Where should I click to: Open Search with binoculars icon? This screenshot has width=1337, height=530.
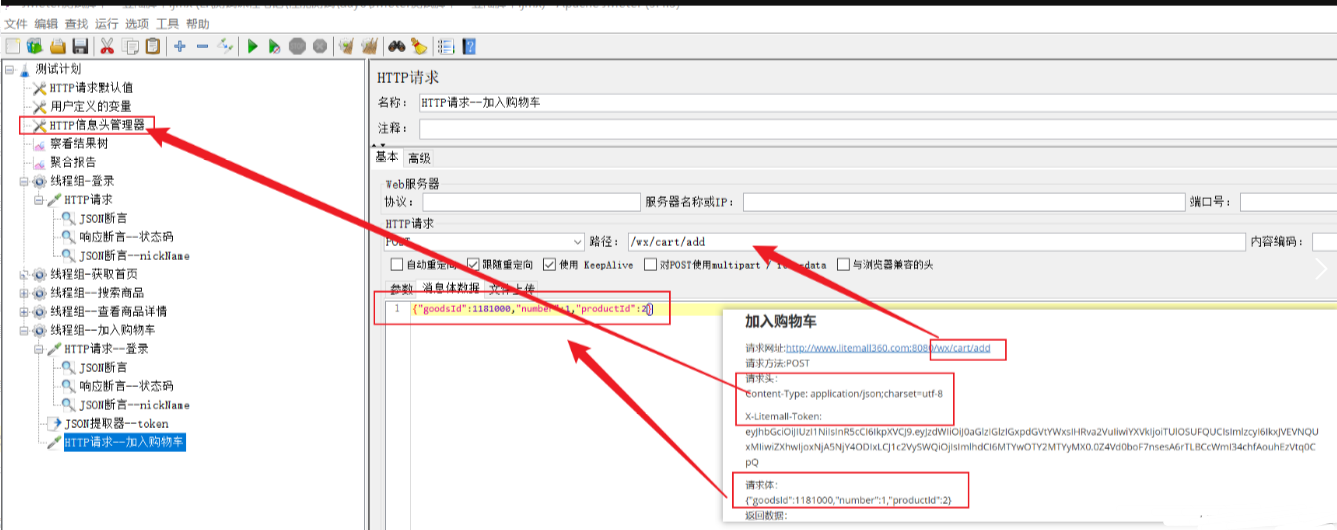point(396,46)
